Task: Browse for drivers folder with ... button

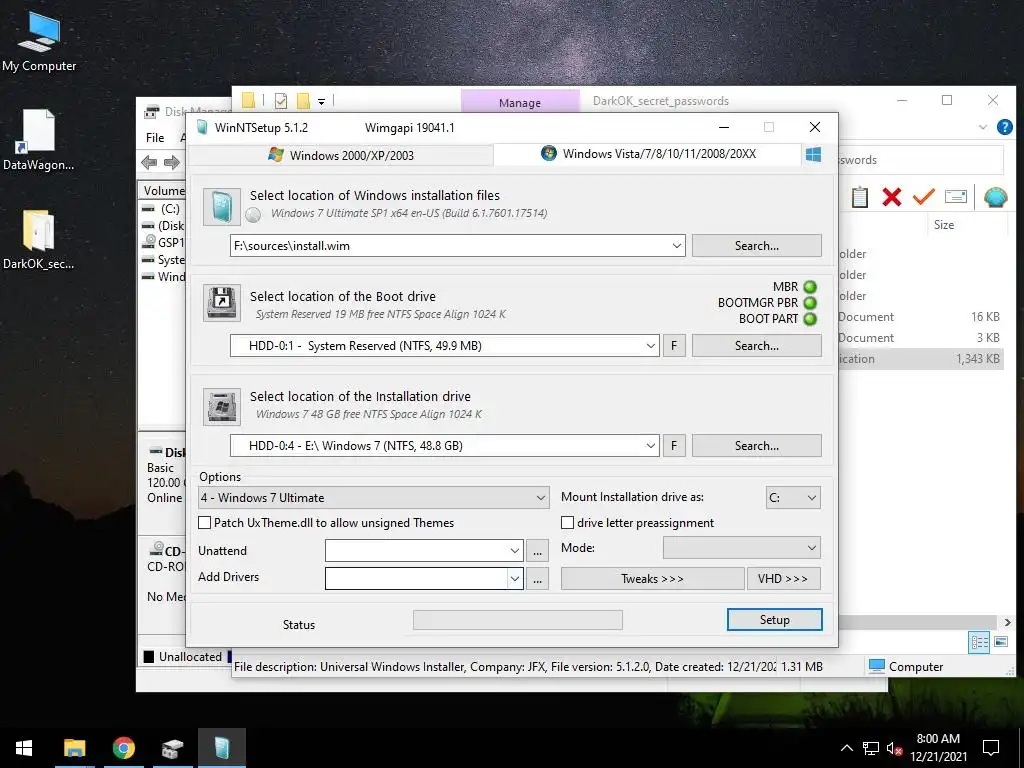Action: point(537,579)
